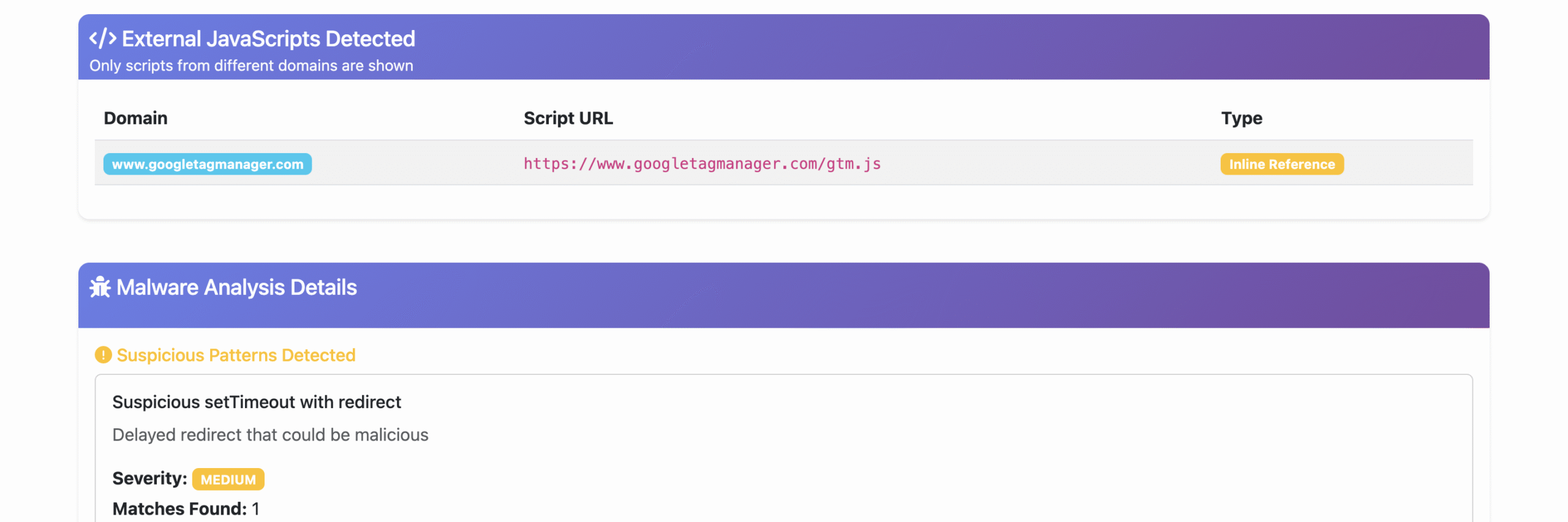Viewport: 1568px width, 522px height.
Task: Select the Suspicious Patterns Detected label
Action: (x=236, y=355)
